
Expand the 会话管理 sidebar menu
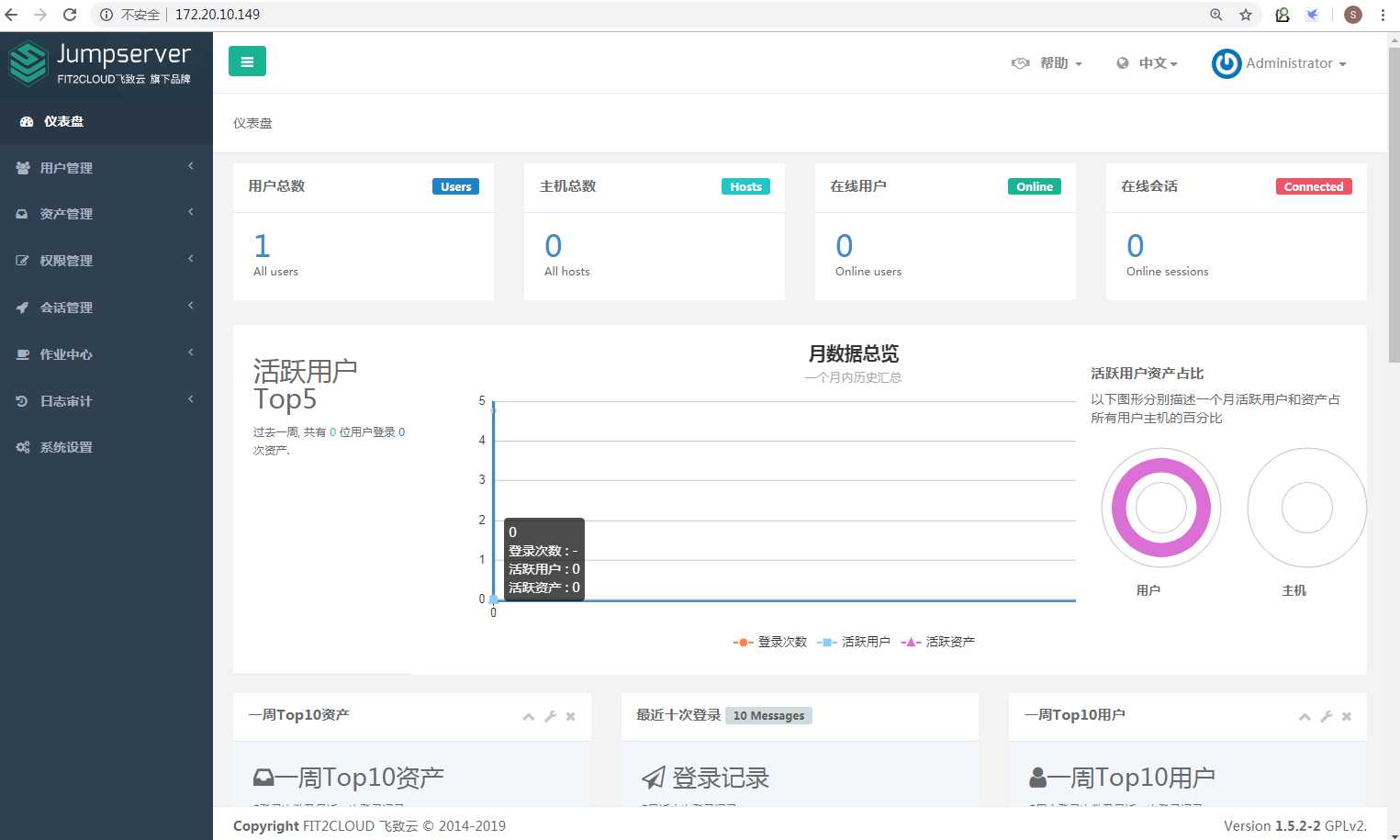point(106,308)
